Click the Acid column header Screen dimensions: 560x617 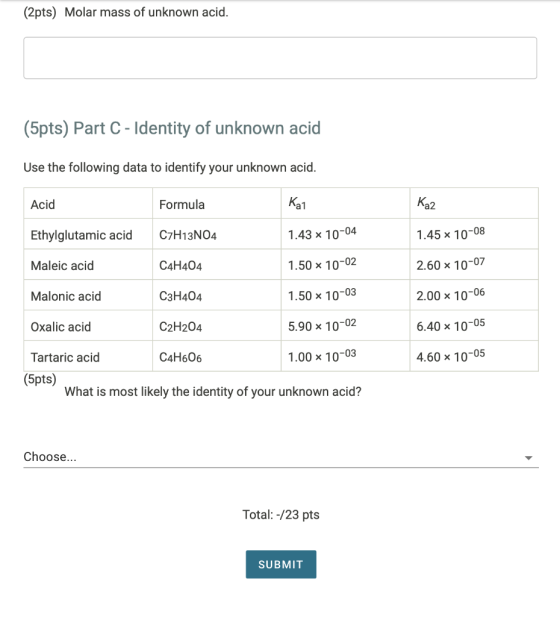43,205
